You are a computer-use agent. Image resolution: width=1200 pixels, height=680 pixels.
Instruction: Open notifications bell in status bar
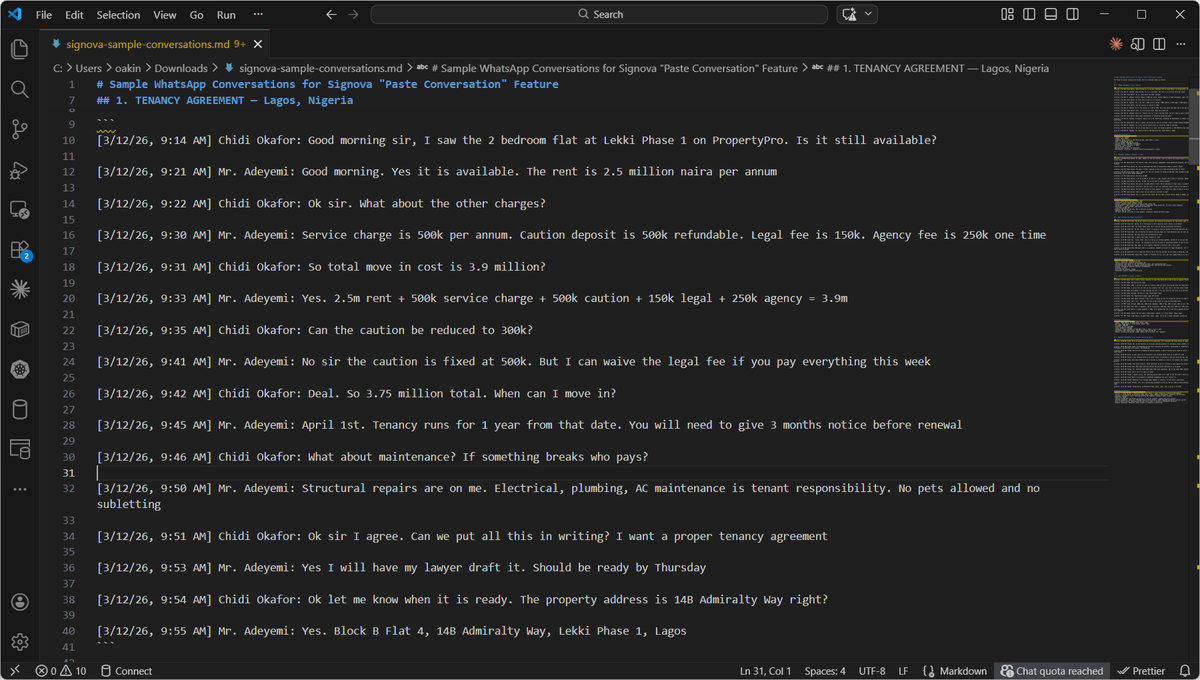click(1184, 671)
